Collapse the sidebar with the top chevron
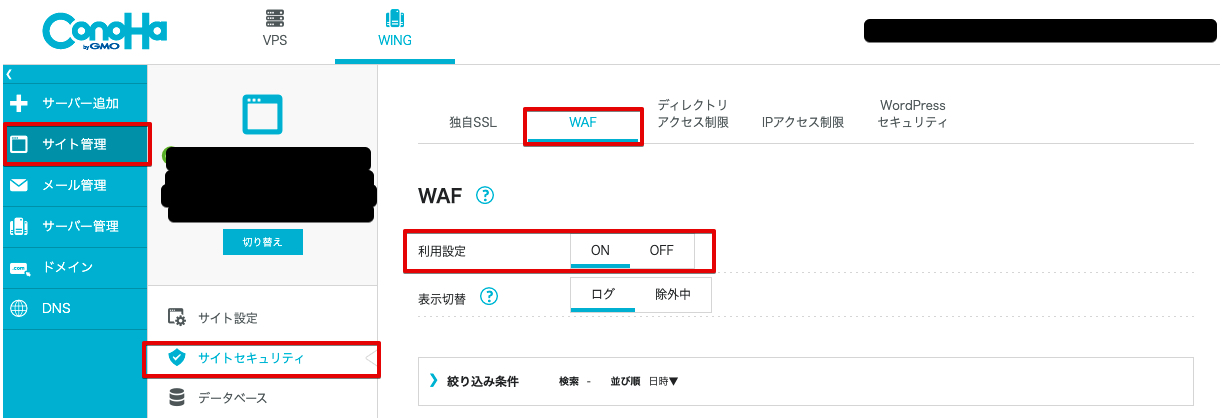Image resolution: width=1222 pixels, height=418 pixels. pyautogui.click(x=8, y=74)
